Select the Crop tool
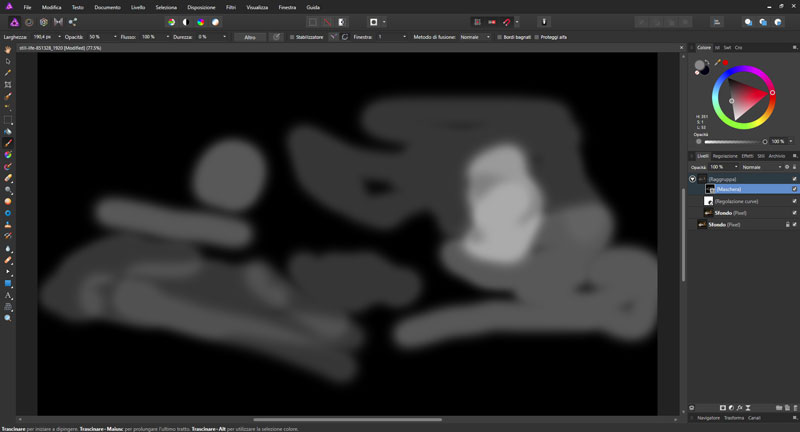The image size is (800, 432). click(x=8, y=85)
